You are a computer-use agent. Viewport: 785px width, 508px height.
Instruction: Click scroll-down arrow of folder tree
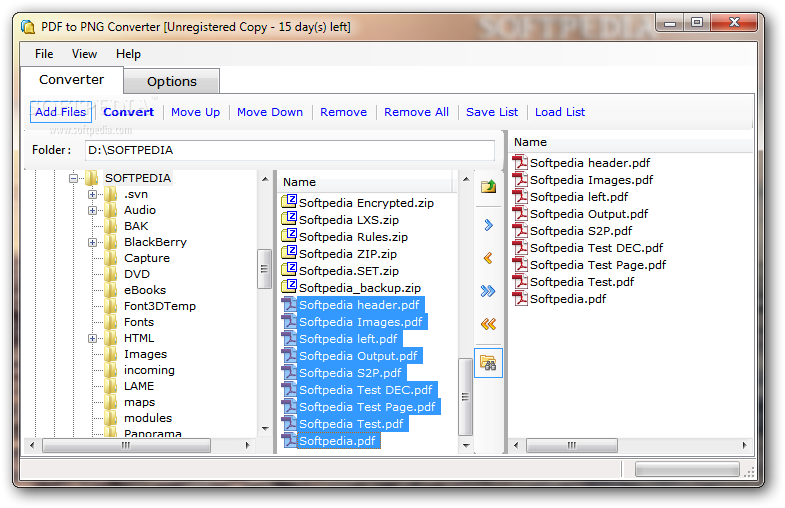point(265,428)
